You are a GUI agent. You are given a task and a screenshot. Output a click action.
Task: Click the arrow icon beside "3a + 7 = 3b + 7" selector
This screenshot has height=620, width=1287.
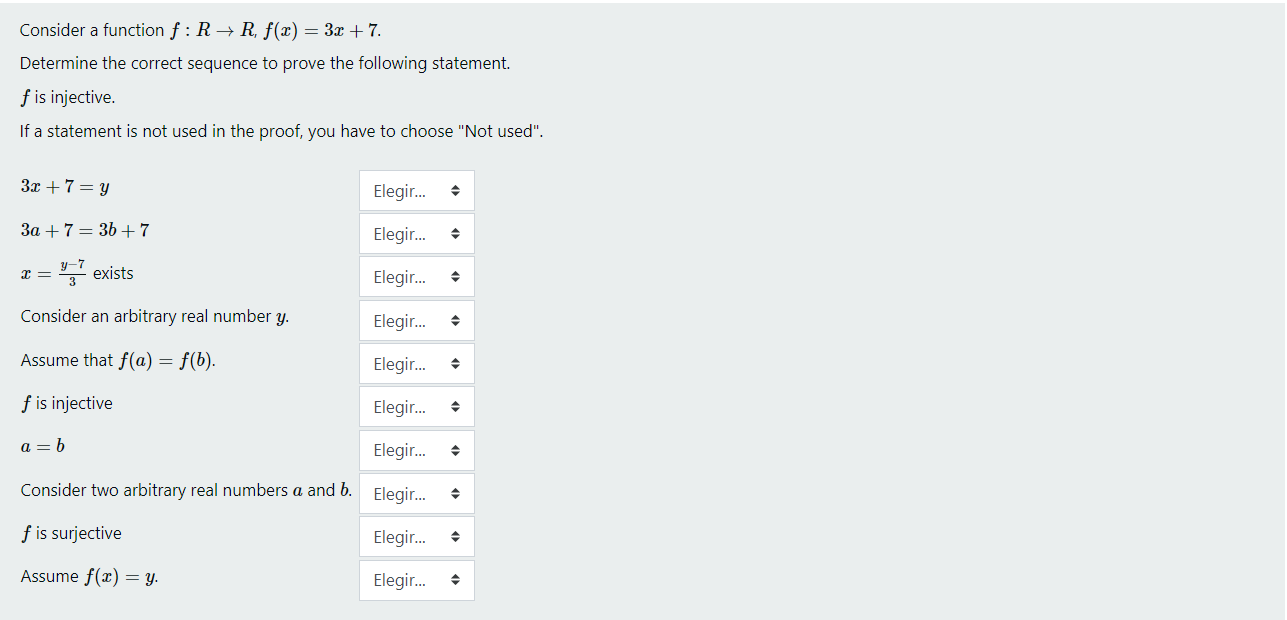[x=455, y=233]
